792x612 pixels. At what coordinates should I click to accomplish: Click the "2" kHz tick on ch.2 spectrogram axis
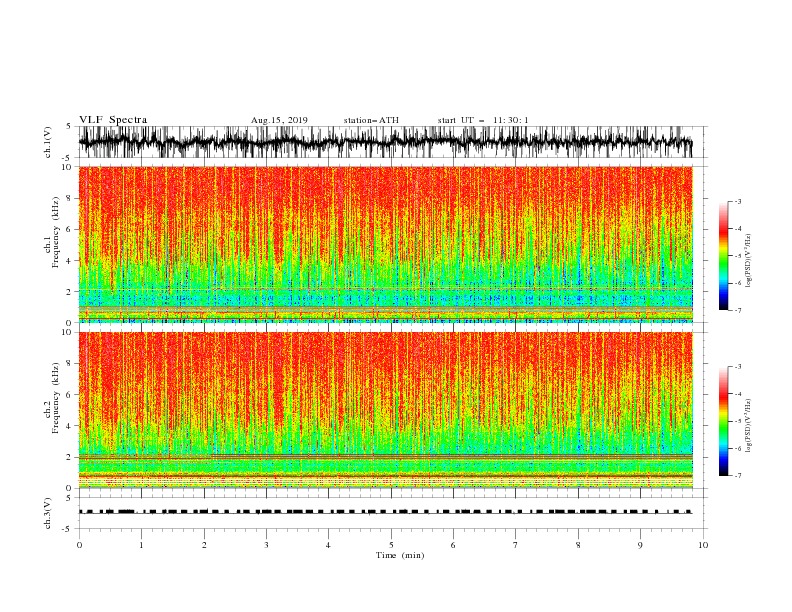click(71, 457)
